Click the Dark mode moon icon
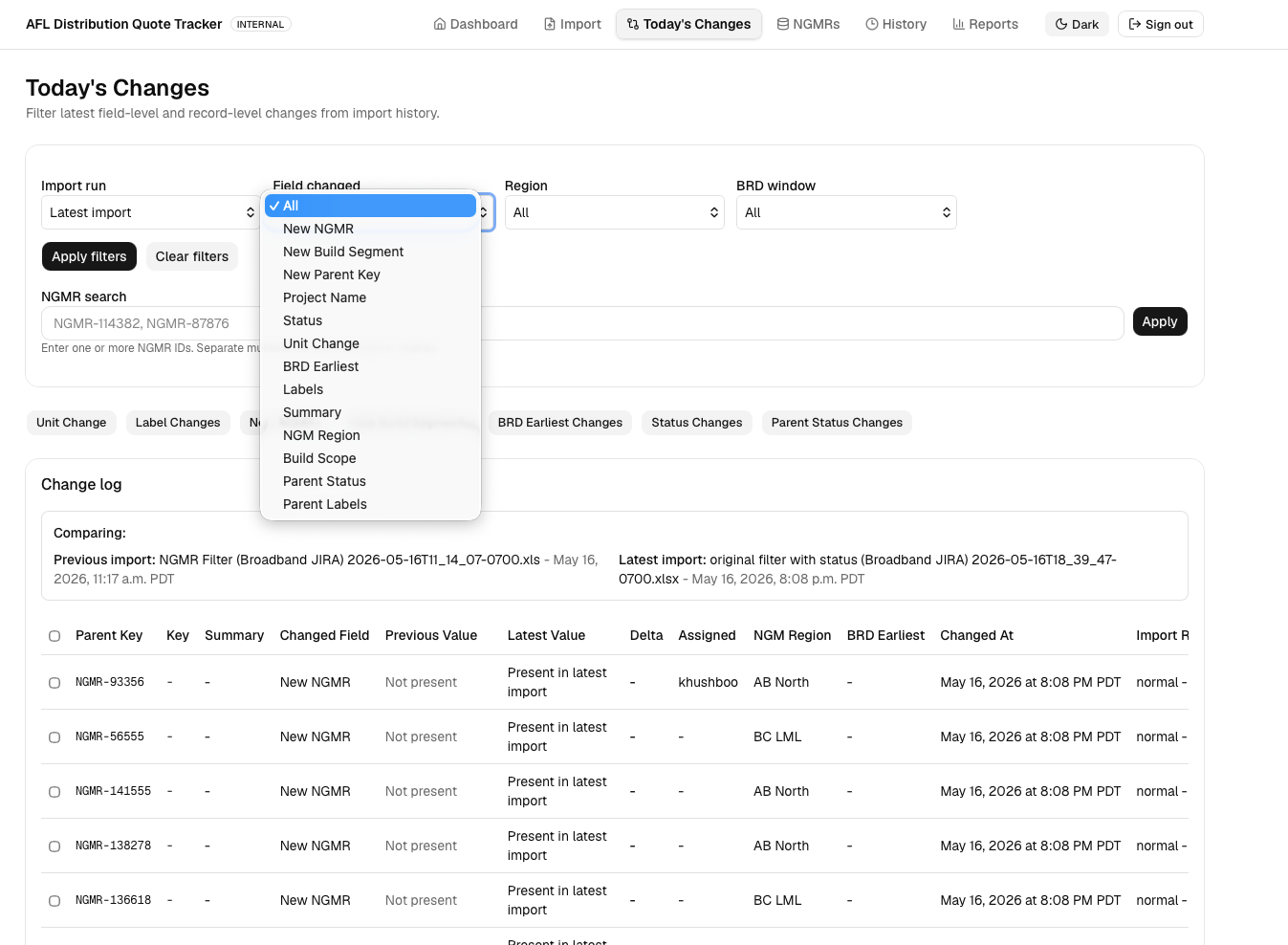This screenshot has width=1288, height=945. point(1061,24)
